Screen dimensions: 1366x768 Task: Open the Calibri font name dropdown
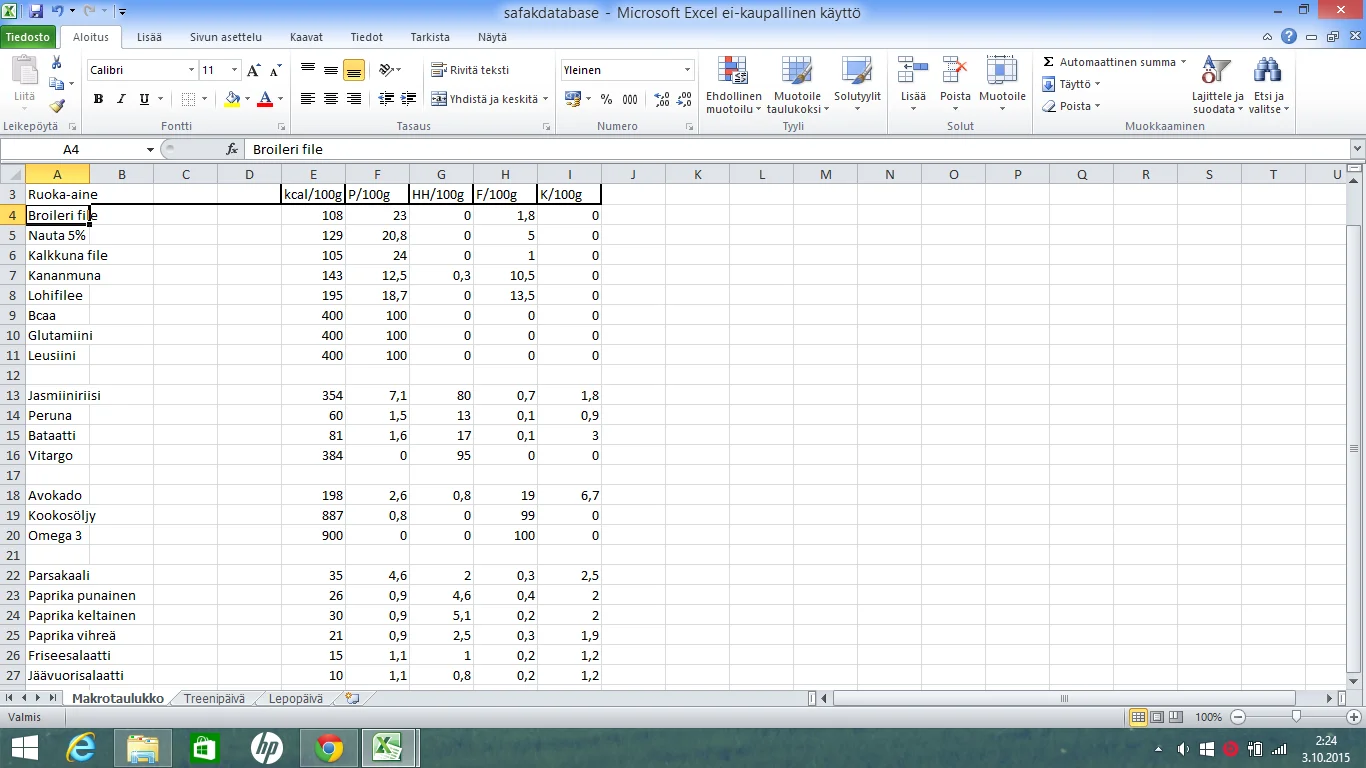pos(191,70)
